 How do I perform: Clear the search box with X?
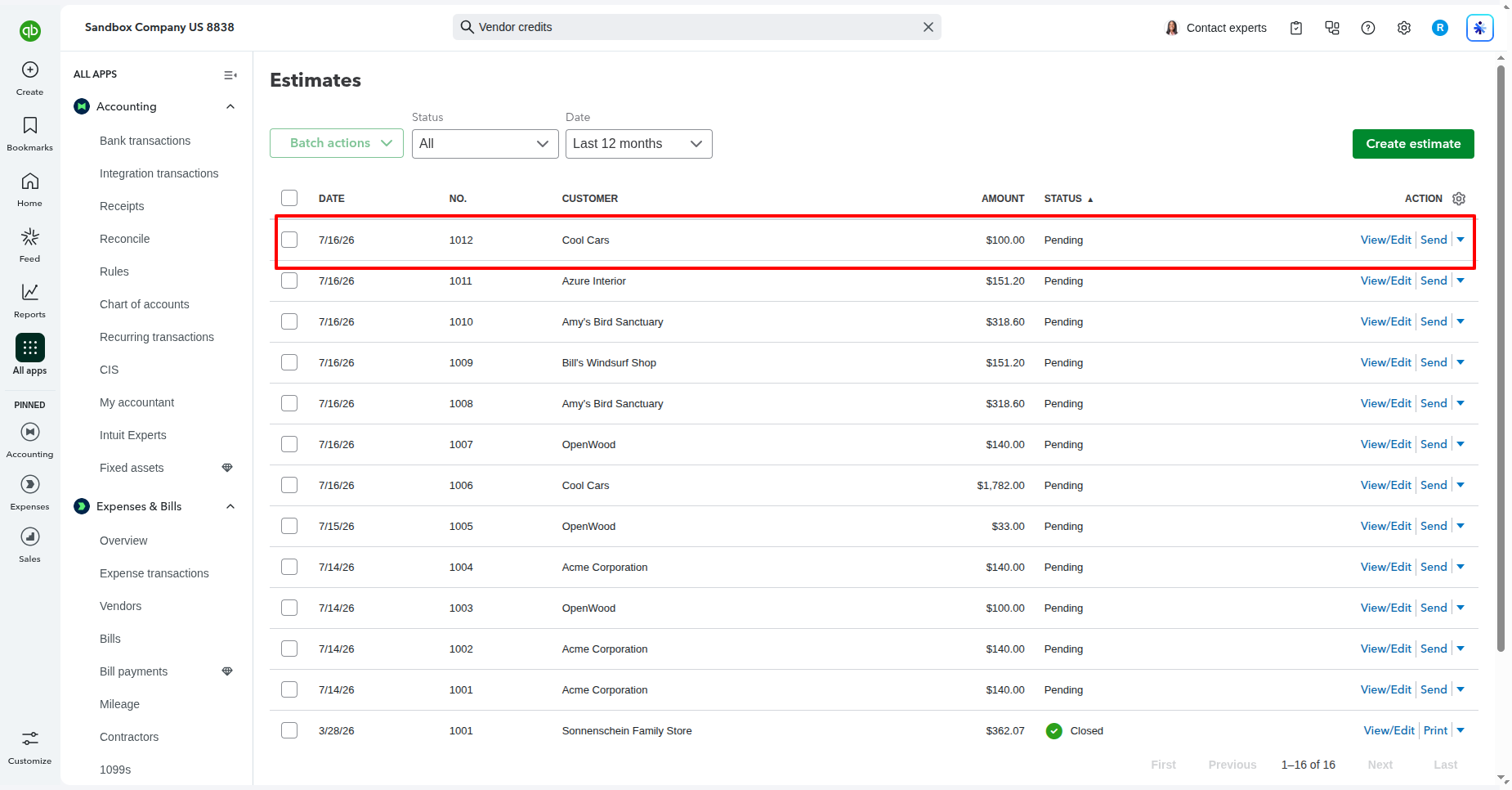pyautogui.click(x=928, y=27)
